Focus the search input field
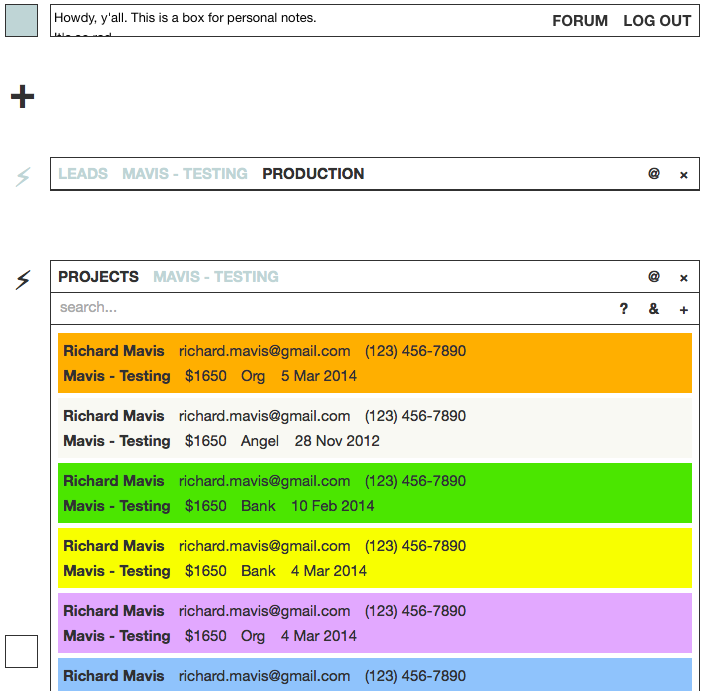705x691 pixels. [x=330, y=308]
